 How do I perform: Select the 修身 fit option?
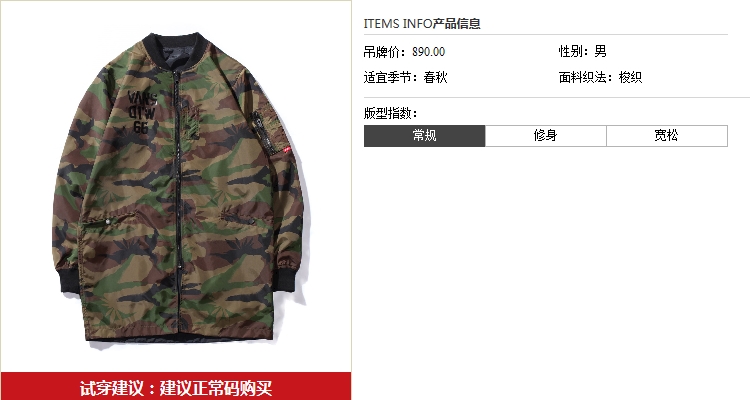(546, 136)
